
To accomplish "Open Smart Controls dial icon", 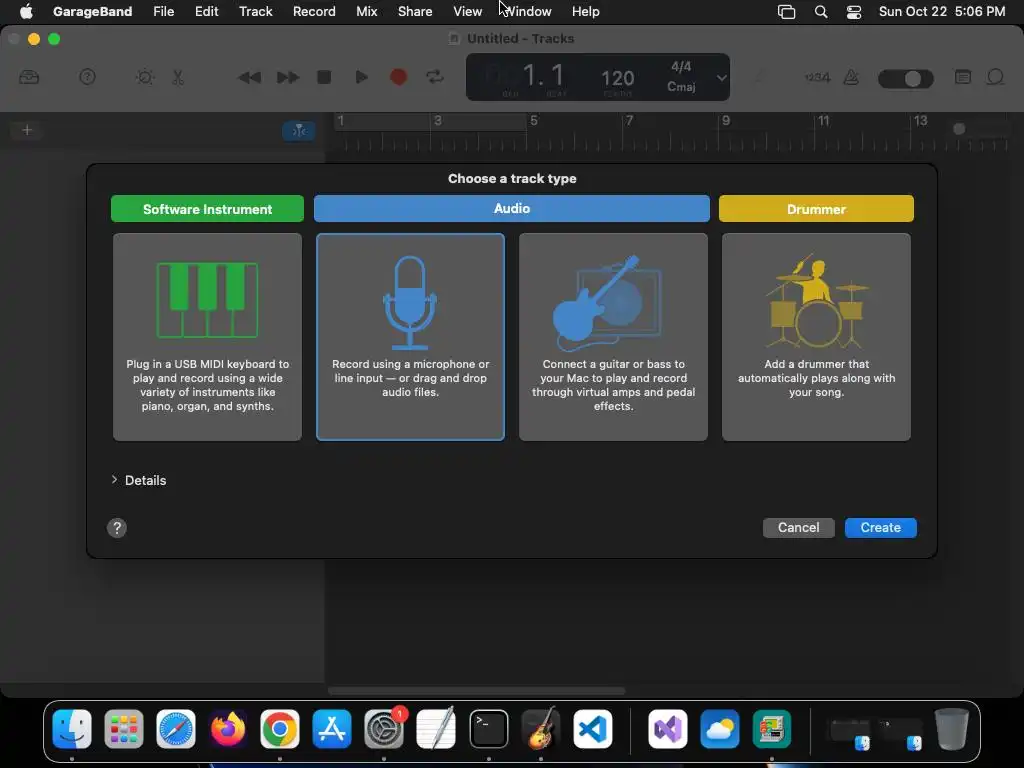I will [x=145, y=77].
